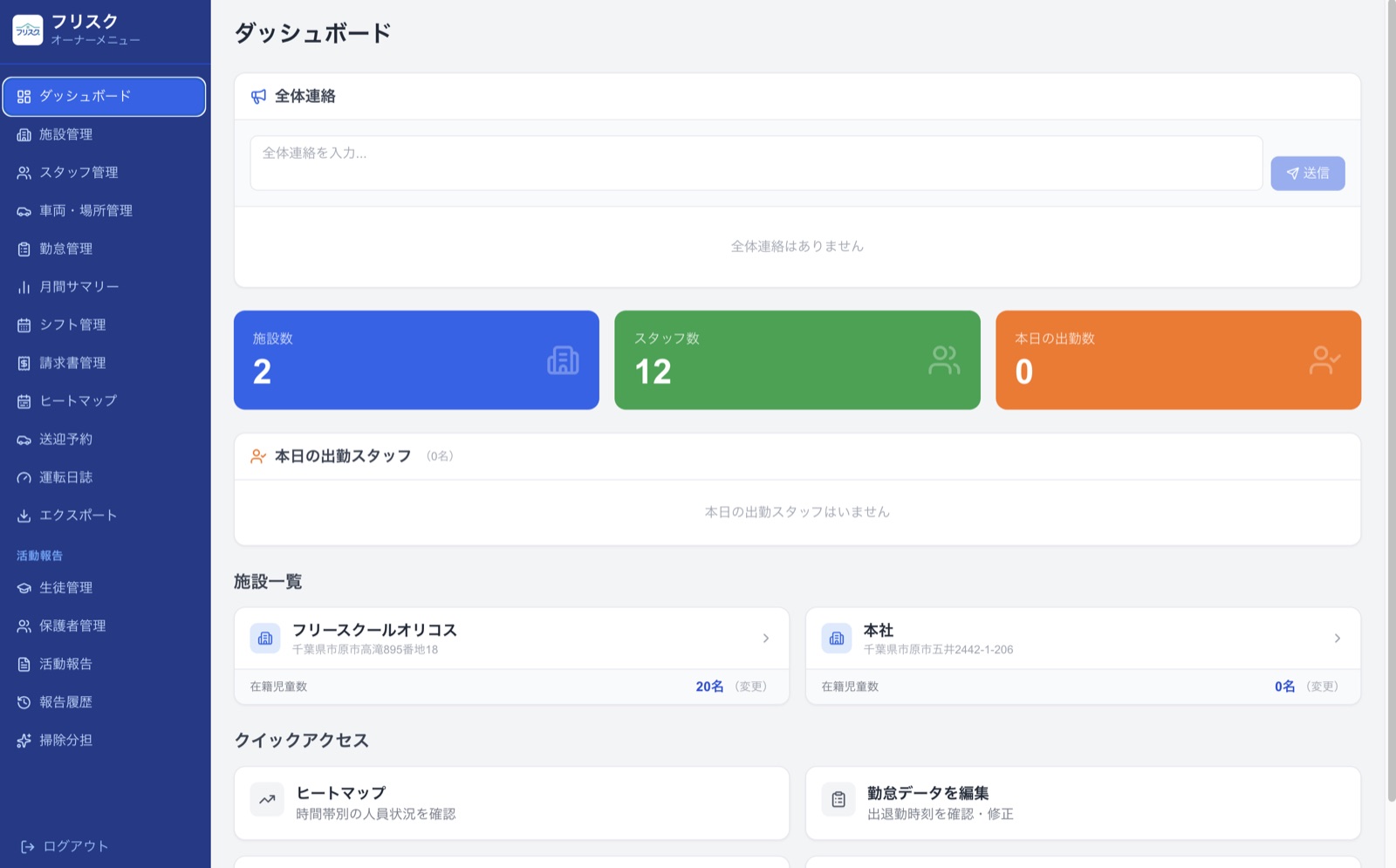Open 請求書管理 in sidebar

coord(105,363)
